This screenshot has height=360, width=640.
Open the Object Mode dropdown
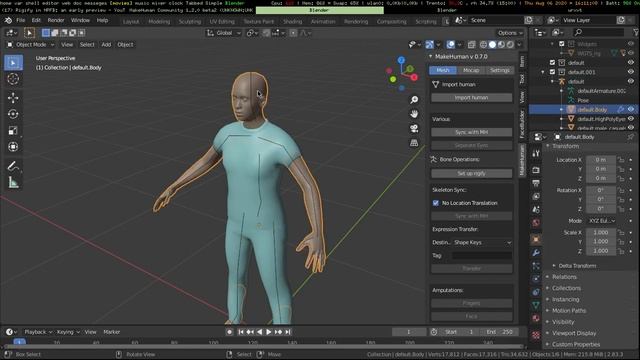point(31,44)
